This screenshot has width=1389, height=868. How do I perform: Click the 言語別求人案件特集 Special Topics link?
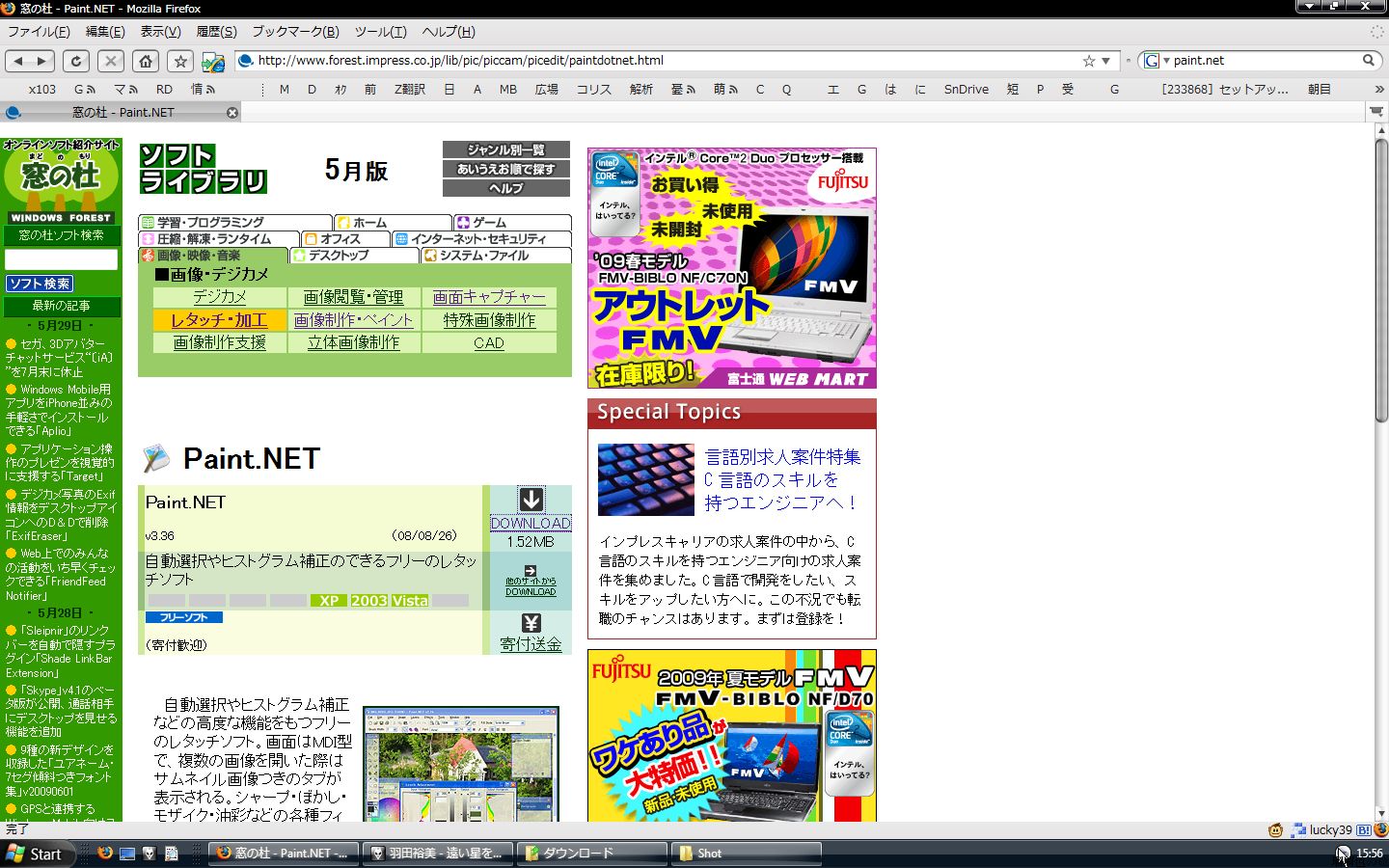click(782, 479)
